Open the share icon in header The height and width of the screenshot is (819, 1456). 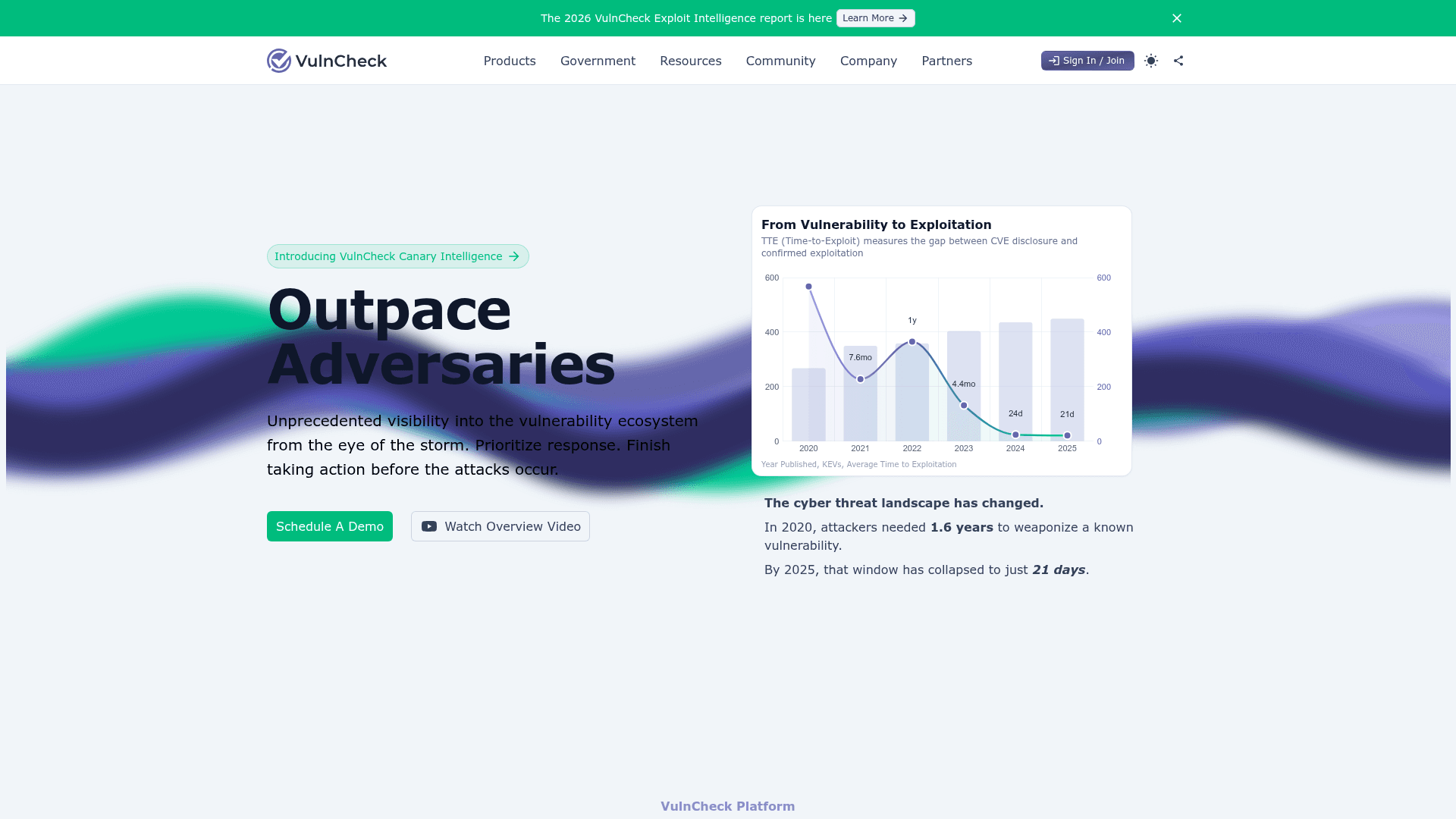(1178, 61)
